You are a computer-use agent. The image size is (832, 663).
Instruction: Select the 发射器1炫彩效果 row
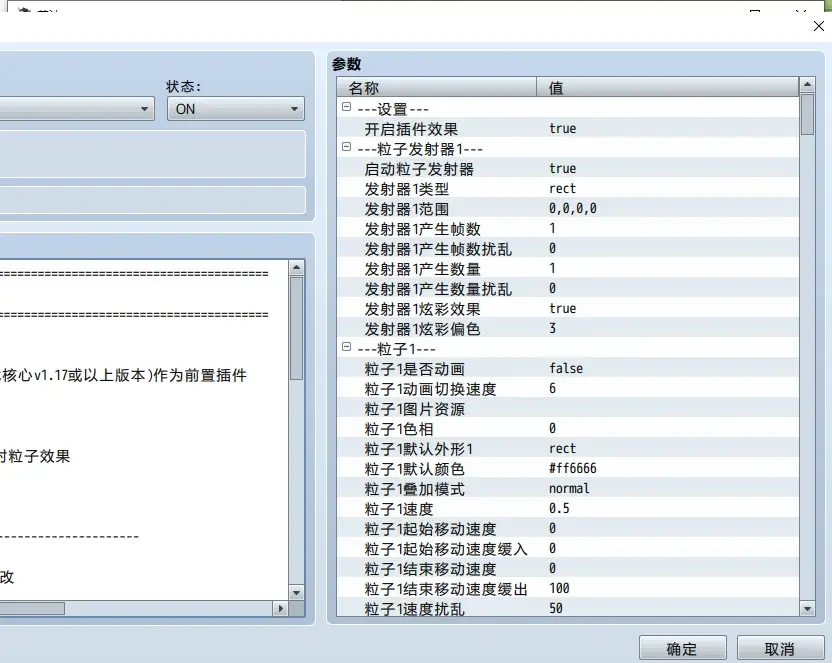tap(568, 309)
